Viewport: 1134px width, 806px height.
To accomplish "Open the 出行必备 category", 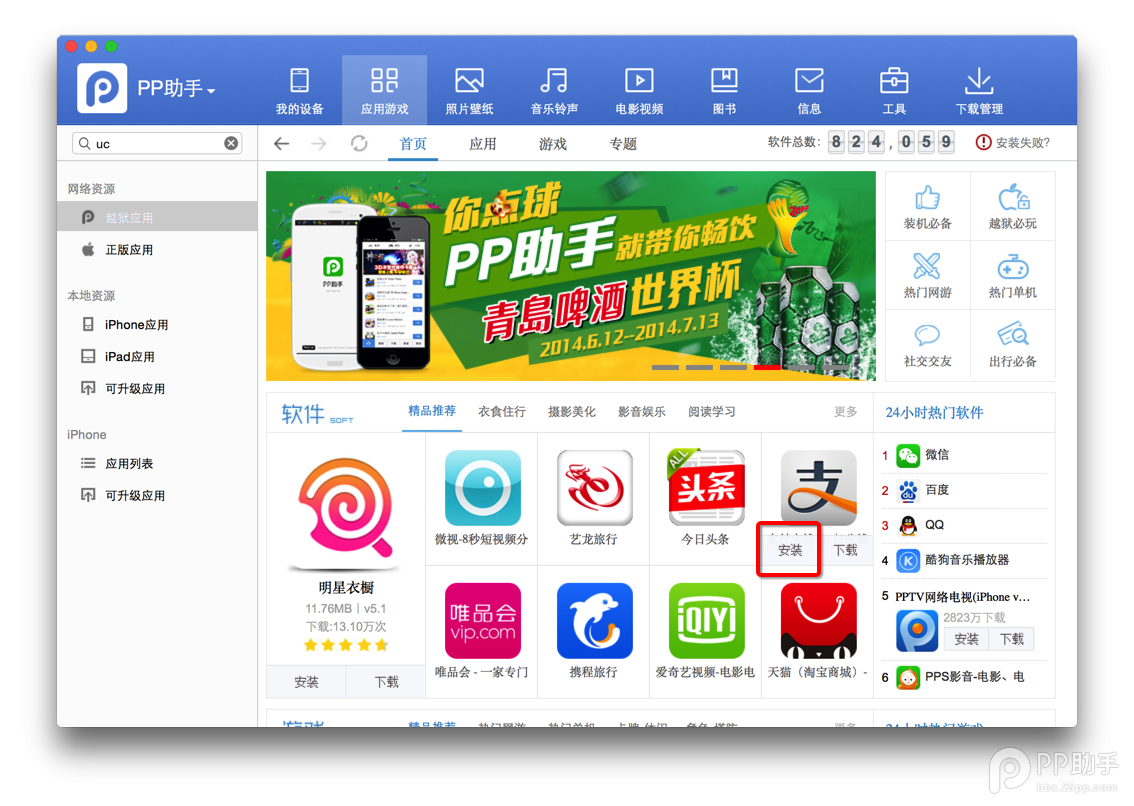I will 1012,345.
